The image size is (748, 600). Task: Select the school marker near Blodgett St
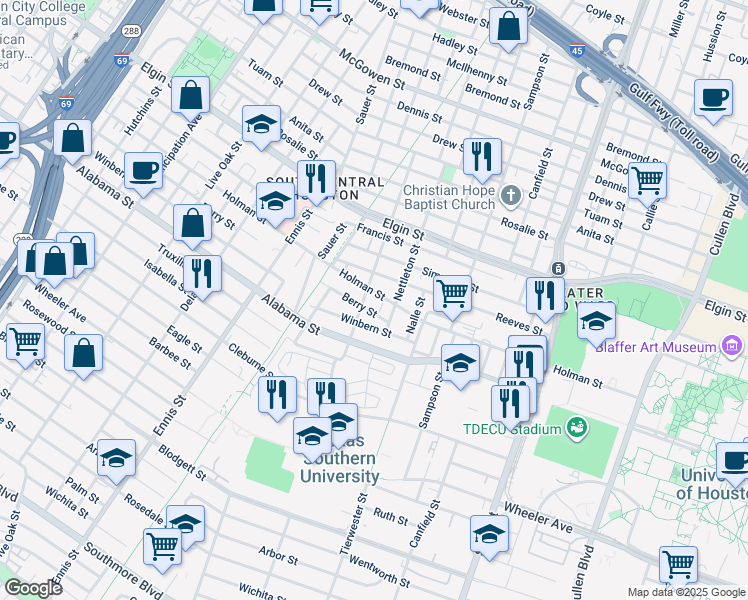coord(117,457)
